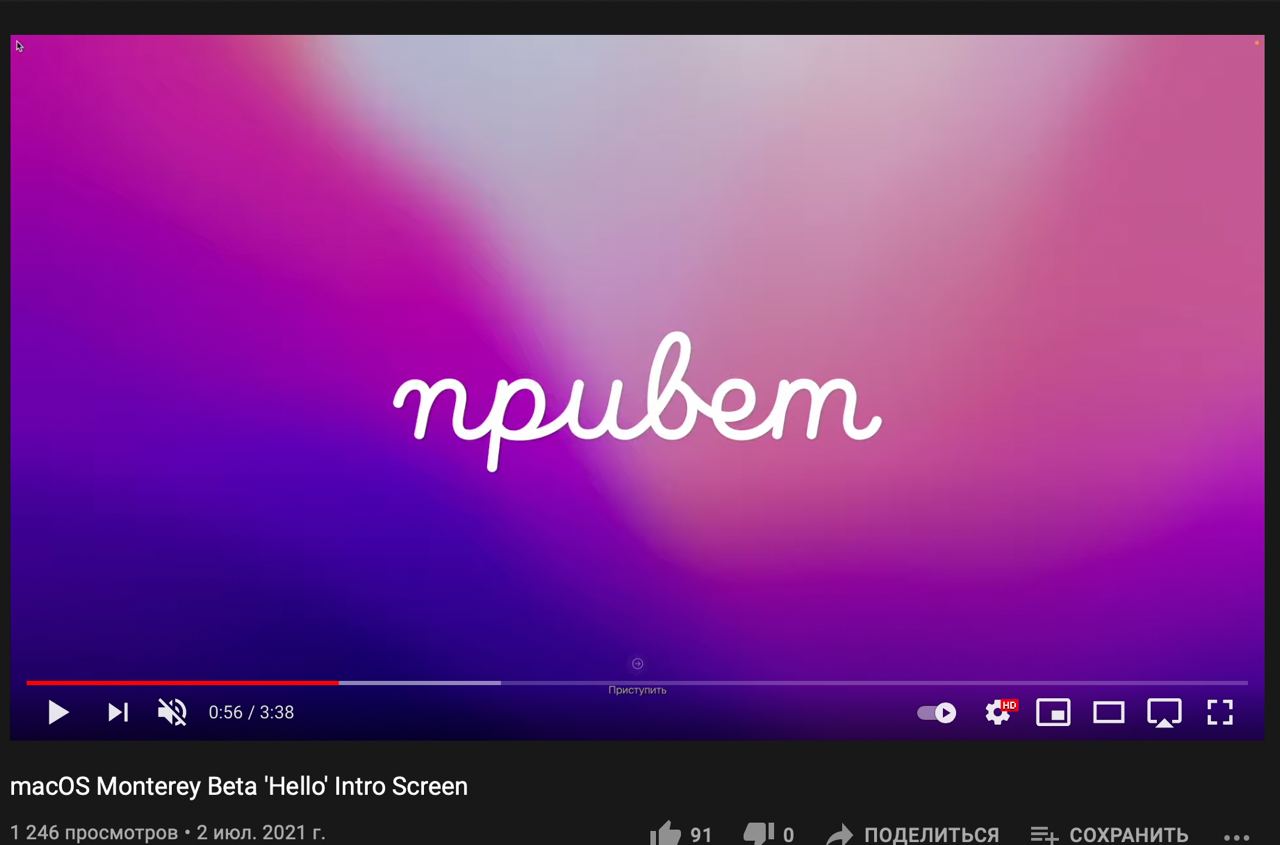Open the AirPlay cast option
Image resolution: width=1280 pixels, height=845 pixels.
[x=1164, y=712]
